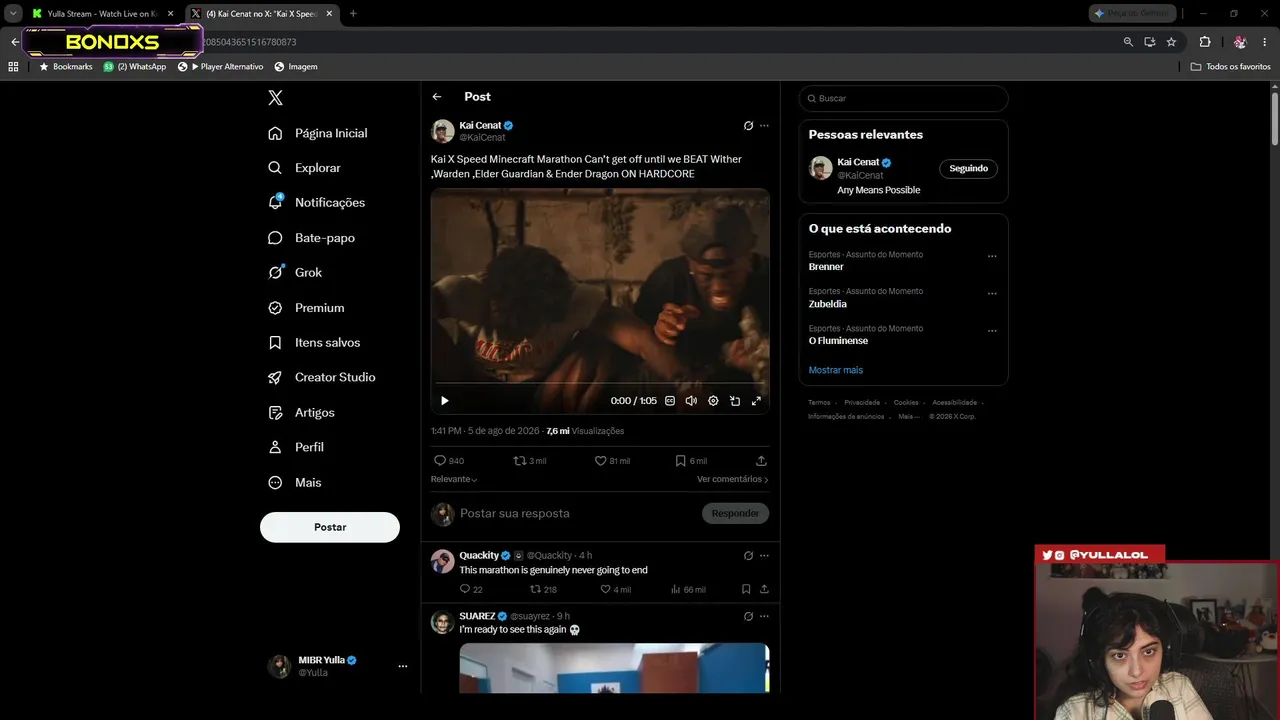View analytics for Quackity's comment
The height and width of the screenshot is (720, 1280).
688,589
